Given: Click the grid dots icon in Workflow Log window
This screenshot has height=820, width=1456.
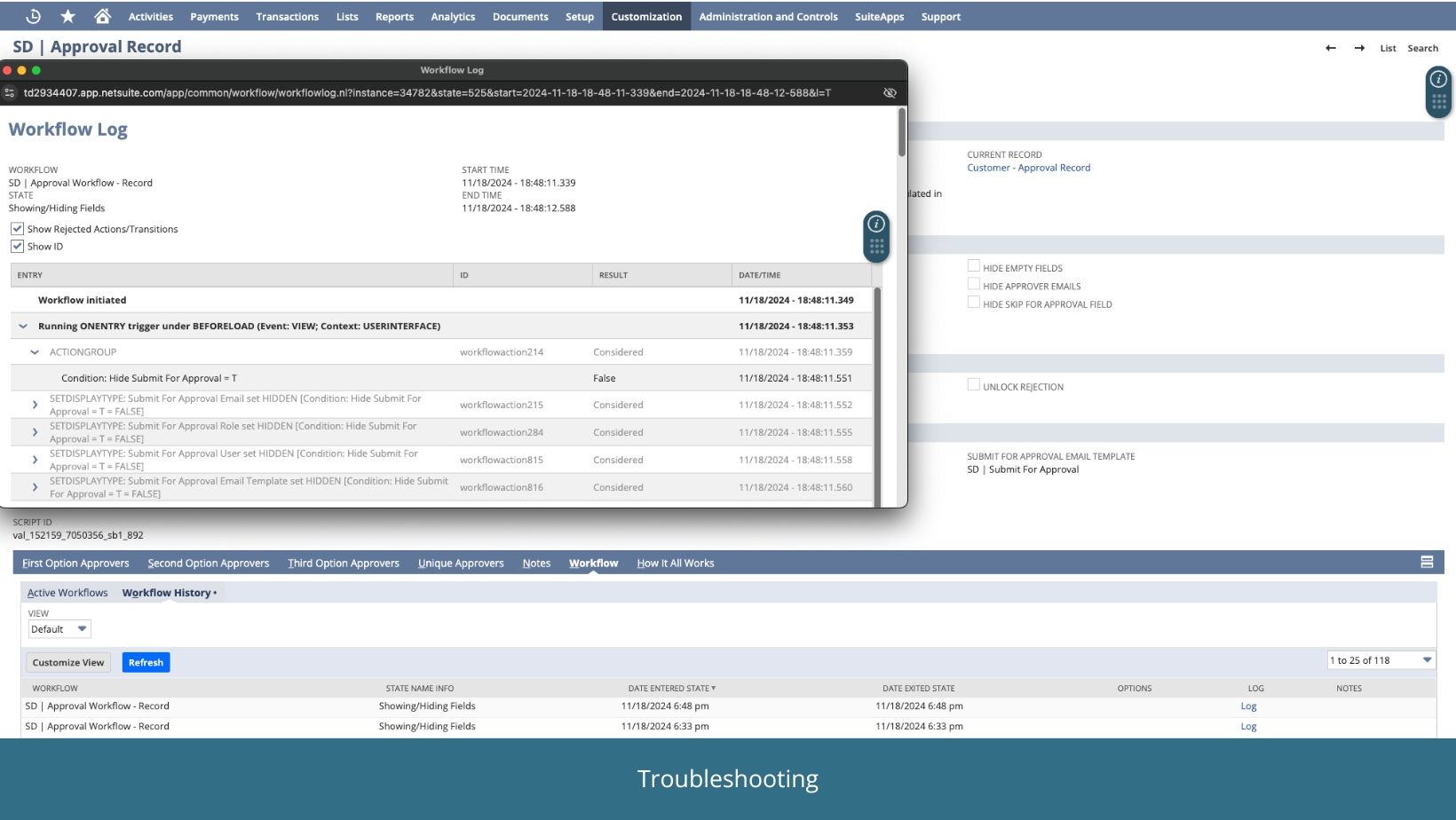Looking at the screenshot, I should pyautogui.click(x=876, y=247).
